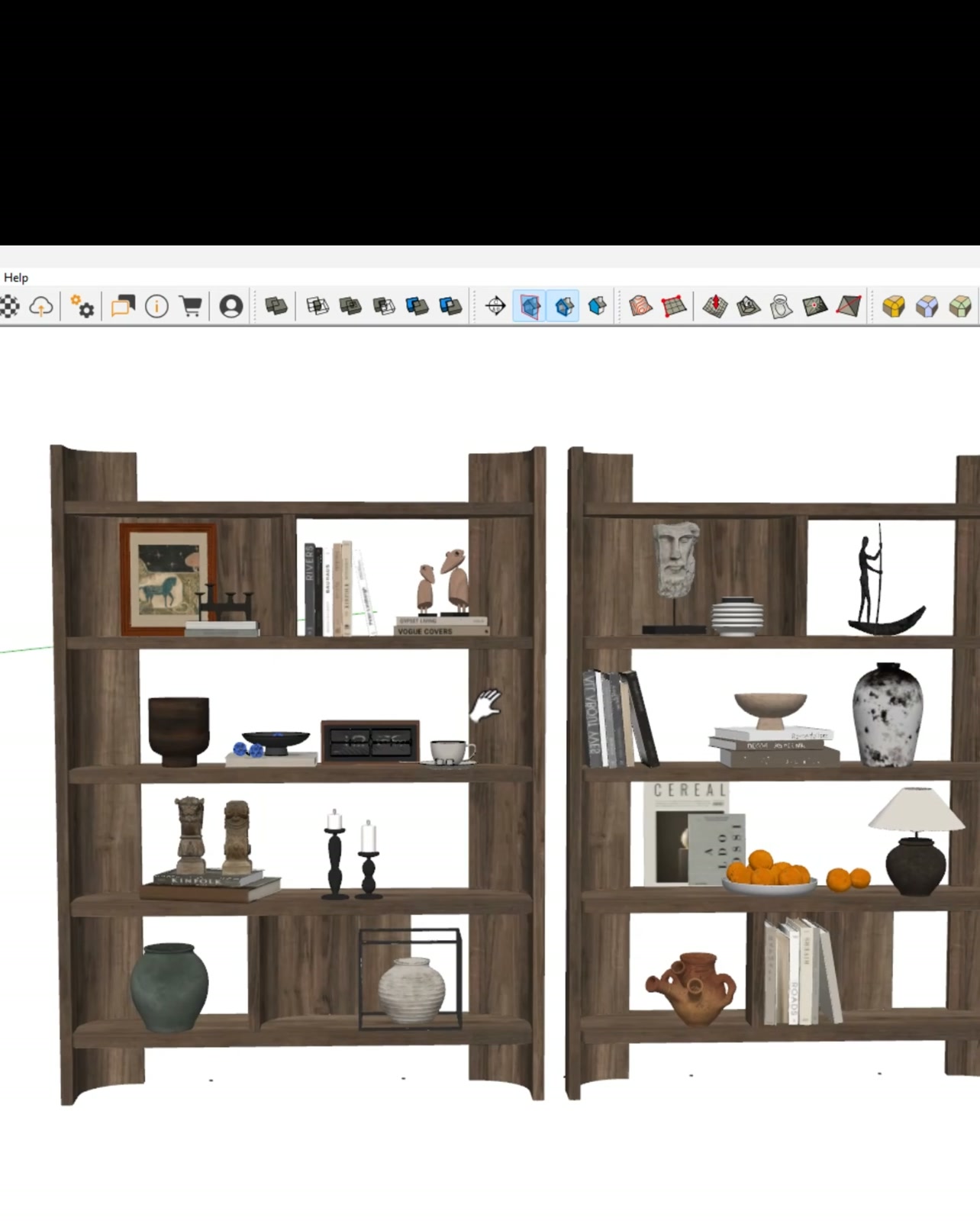Select Sandbox From Contours tool
Image resolution: width=980 pixels, height=1227 pixels.
tap(640, 307)
